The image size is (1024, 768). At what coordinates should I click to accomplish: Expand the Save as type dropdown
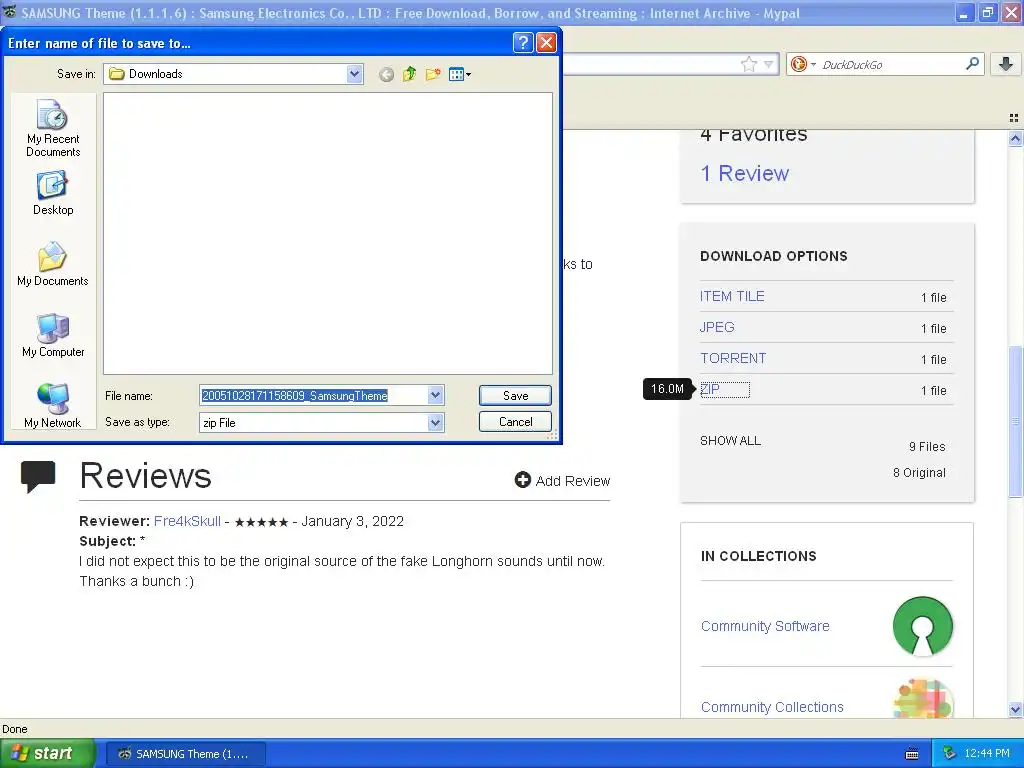(x=435, y=423)
